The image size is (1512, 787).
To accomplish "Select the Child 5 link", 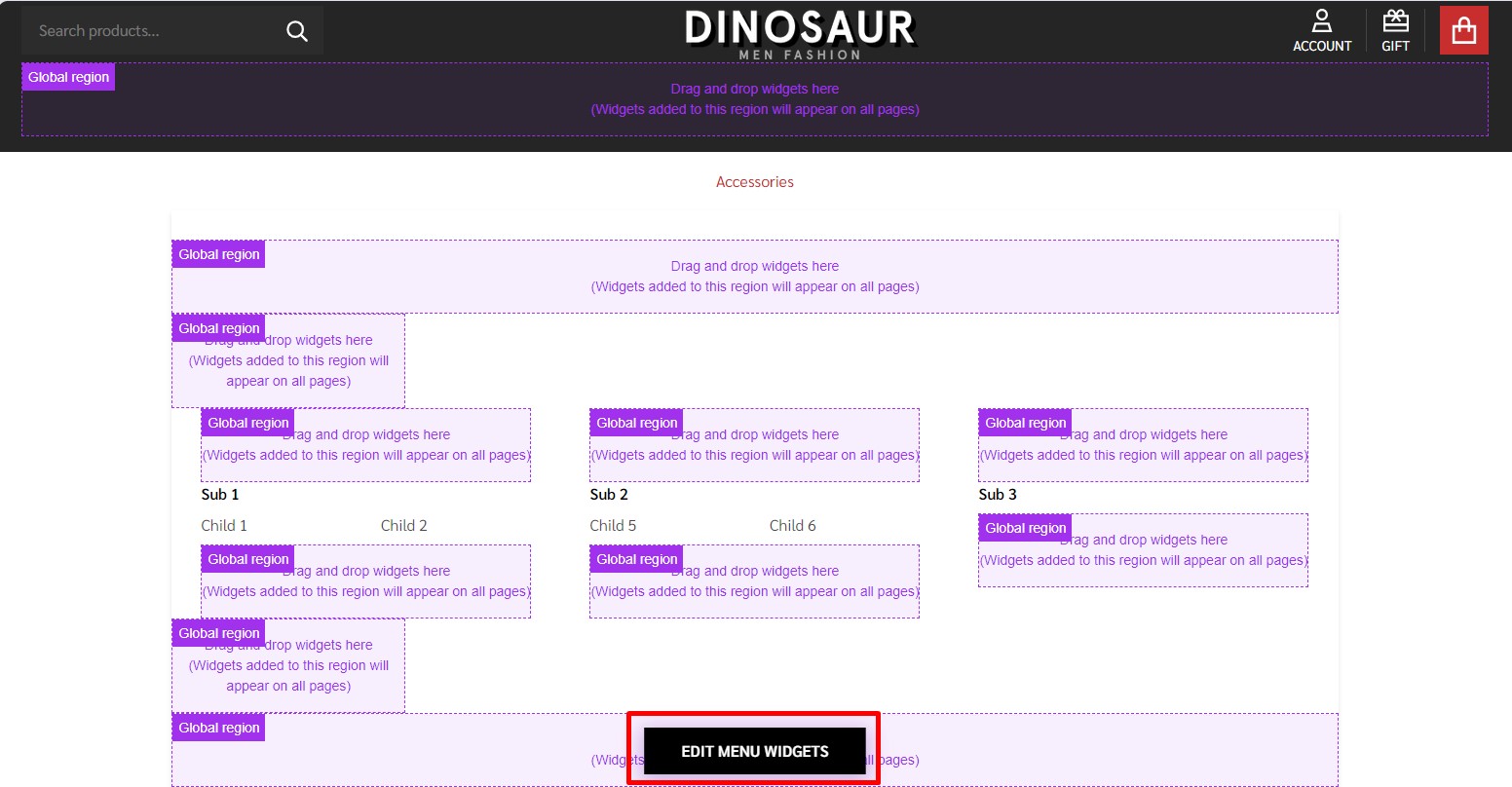I will point(613,526).
